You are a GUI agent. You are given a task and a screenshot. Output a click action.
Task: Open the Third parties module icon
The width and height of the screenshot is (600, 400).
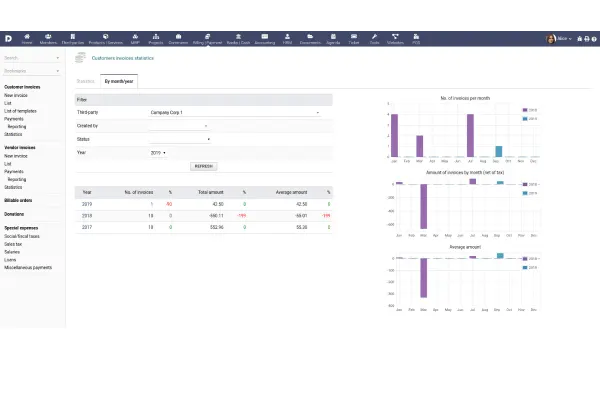73,38
